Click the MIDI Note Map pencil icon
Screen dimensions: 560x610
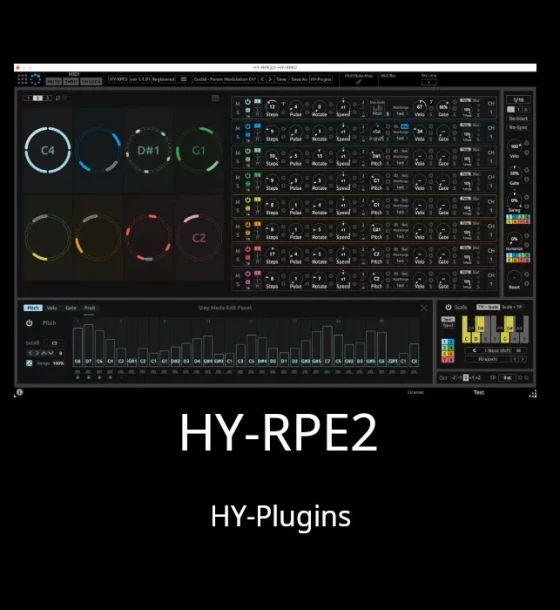coord(358,82)
